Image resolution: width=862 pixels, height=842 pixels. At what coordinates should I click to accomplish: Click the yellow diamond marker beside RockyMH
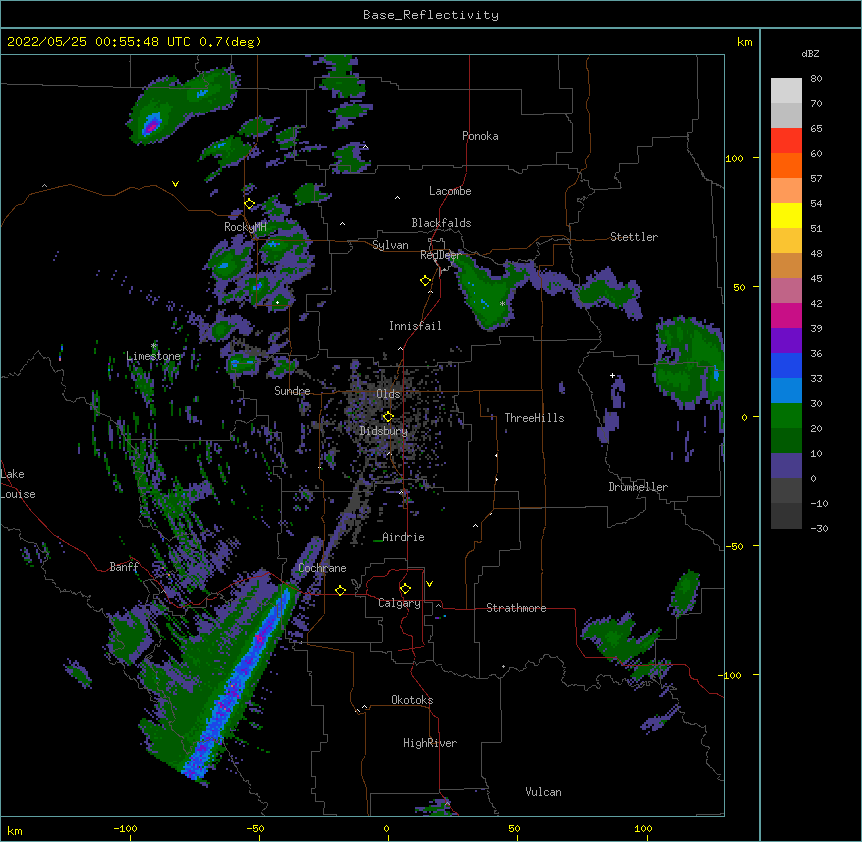point(250,204)
